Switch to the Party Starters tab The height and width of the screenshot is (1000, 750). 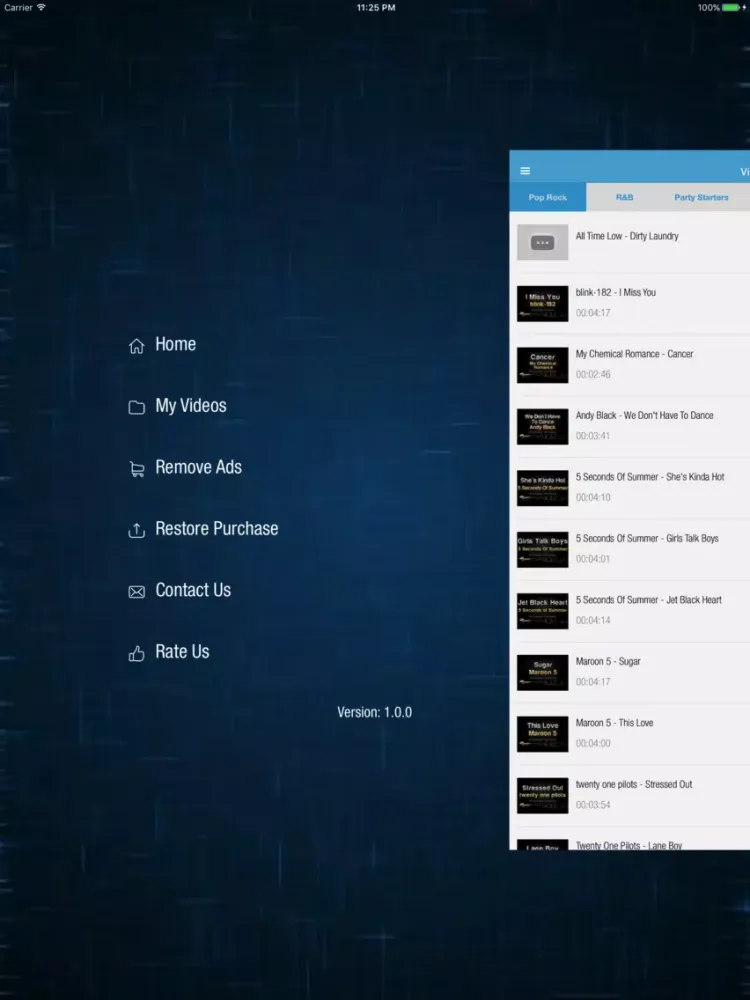tap(701, 197)
